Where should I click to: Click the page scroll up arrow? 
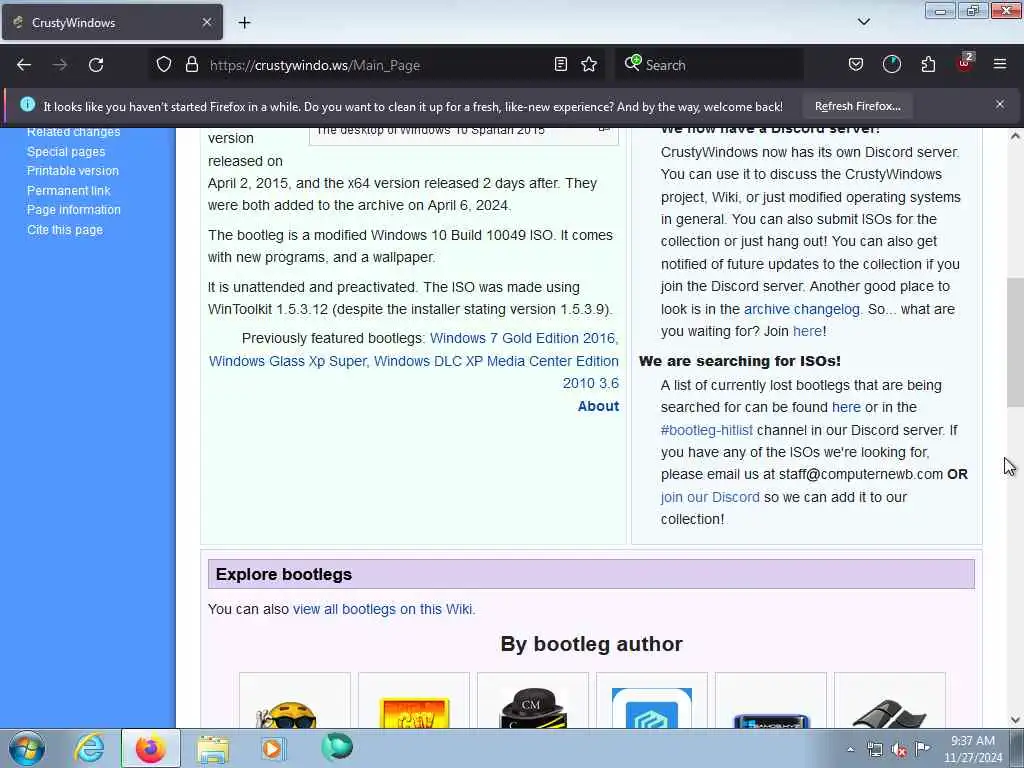click(1015, 136)
